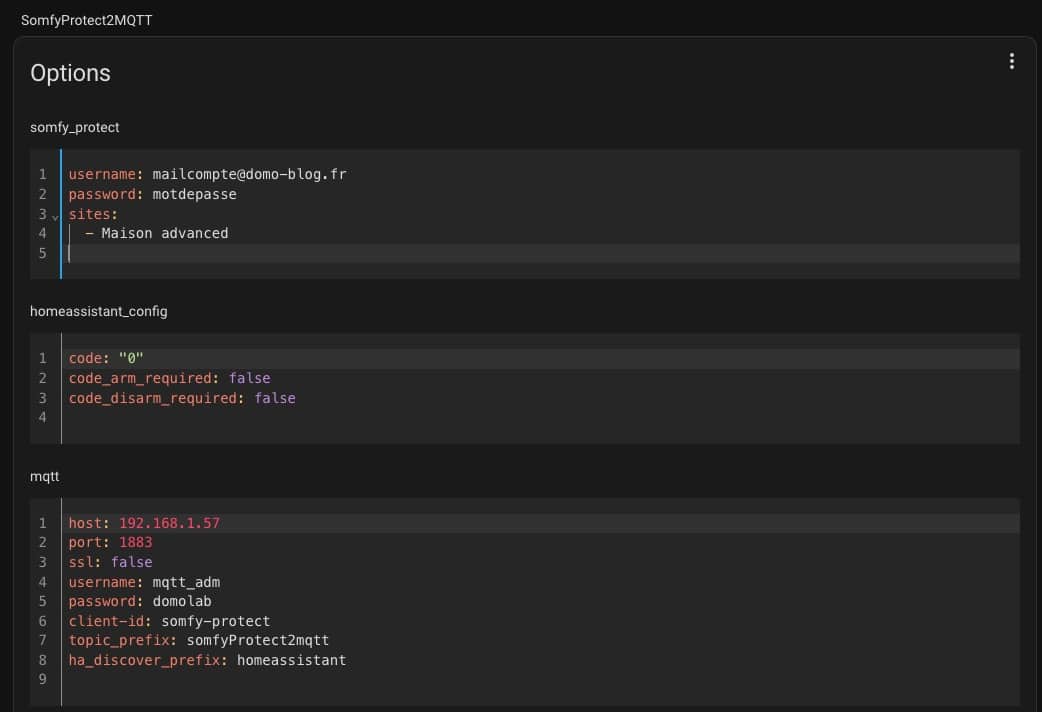The width and height of the screenshot is (1042, 712).
Task: Click the host IP 192.168.1.57
Action: [x=169, y=523]
